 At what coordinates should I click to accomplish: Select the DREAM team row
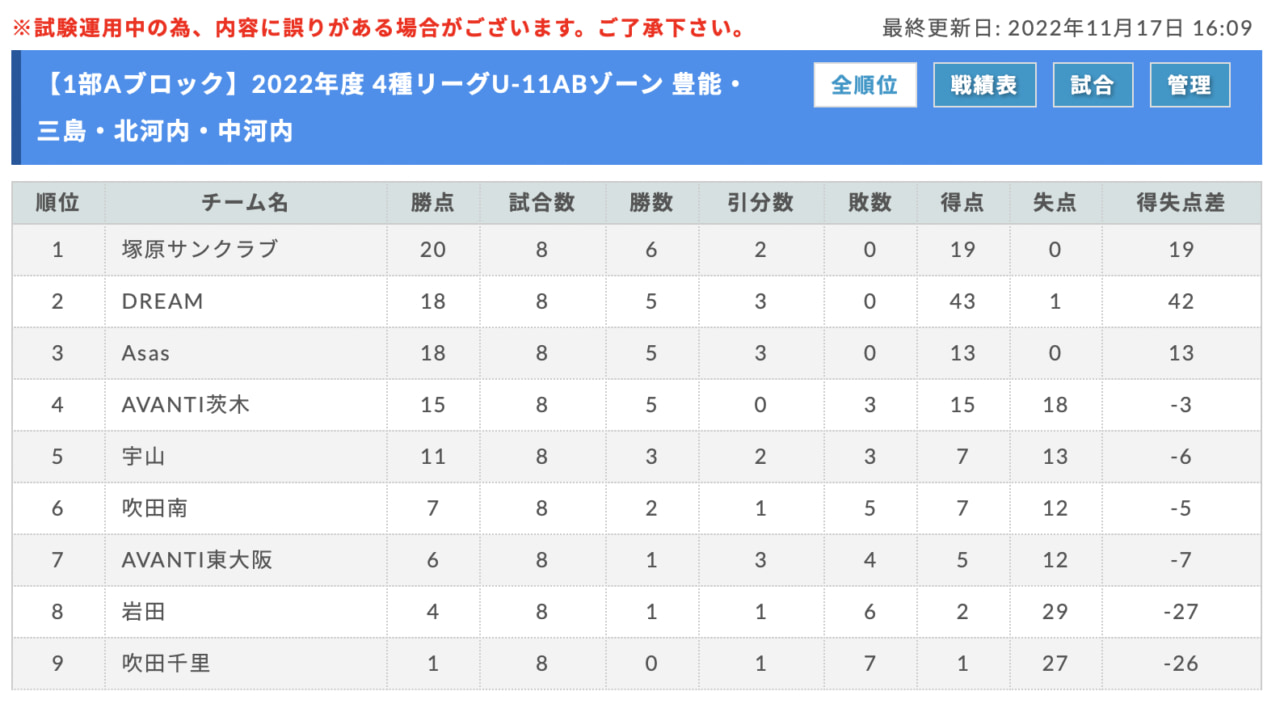click(x=162, y=301)
